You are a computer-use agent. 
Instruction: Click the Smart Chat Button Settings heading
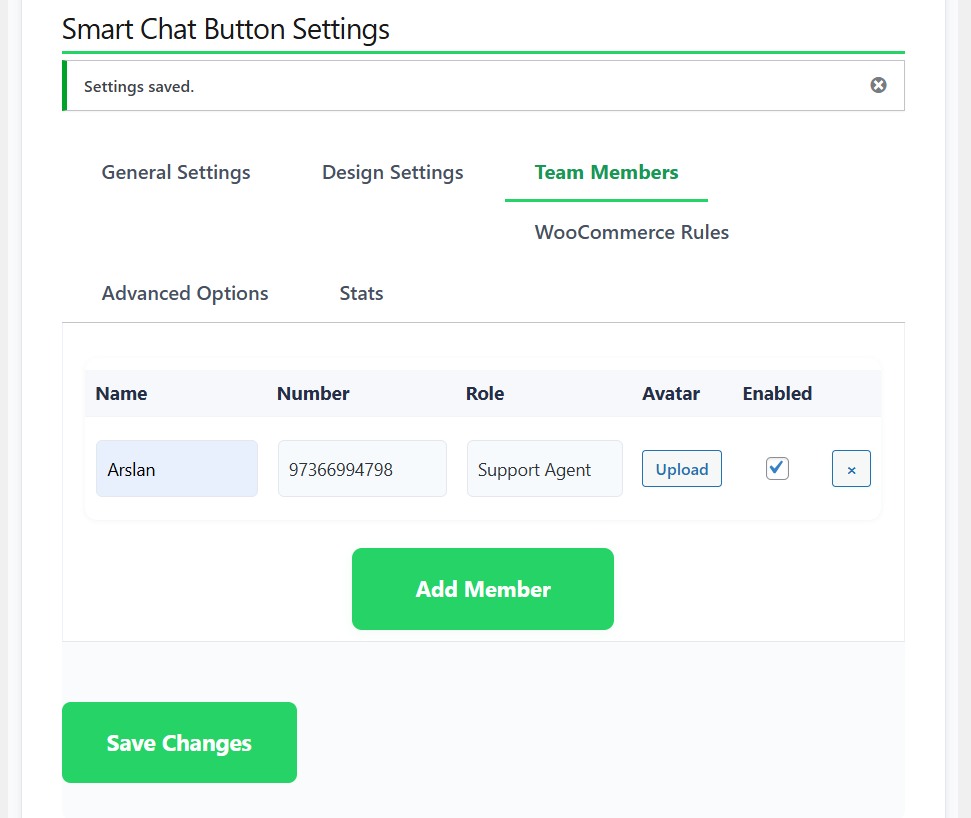click(x=226, y=29)
